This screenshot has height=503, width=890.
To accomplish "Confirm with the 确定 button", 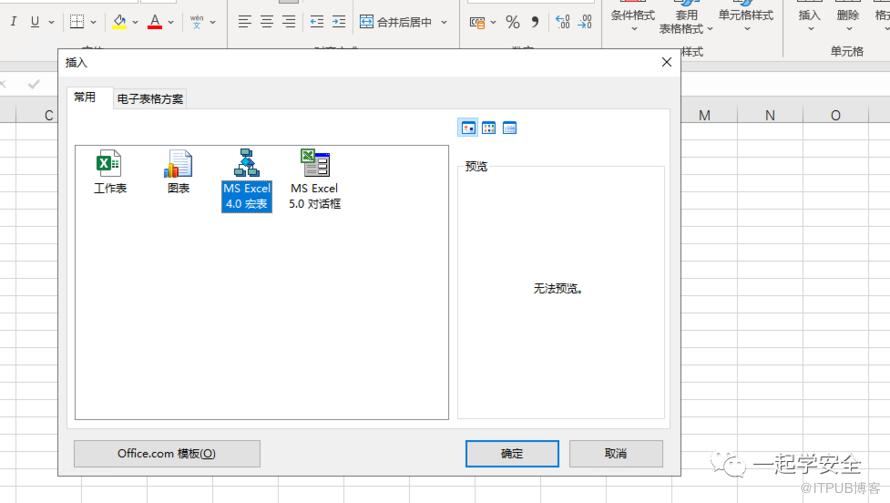I will coord(512,454).
